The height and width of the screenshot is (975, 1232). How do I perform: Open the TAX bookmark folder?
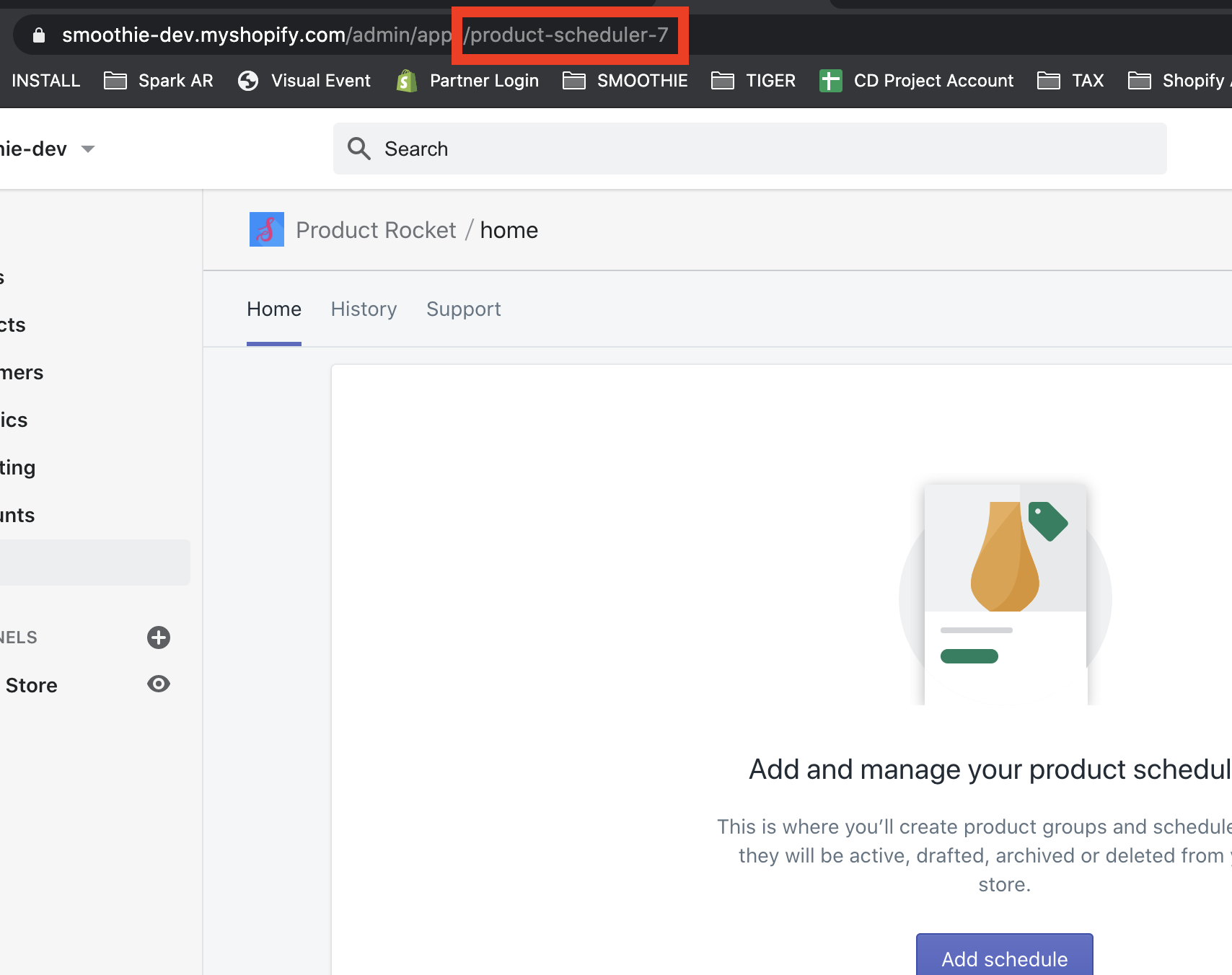(1070, 81)
